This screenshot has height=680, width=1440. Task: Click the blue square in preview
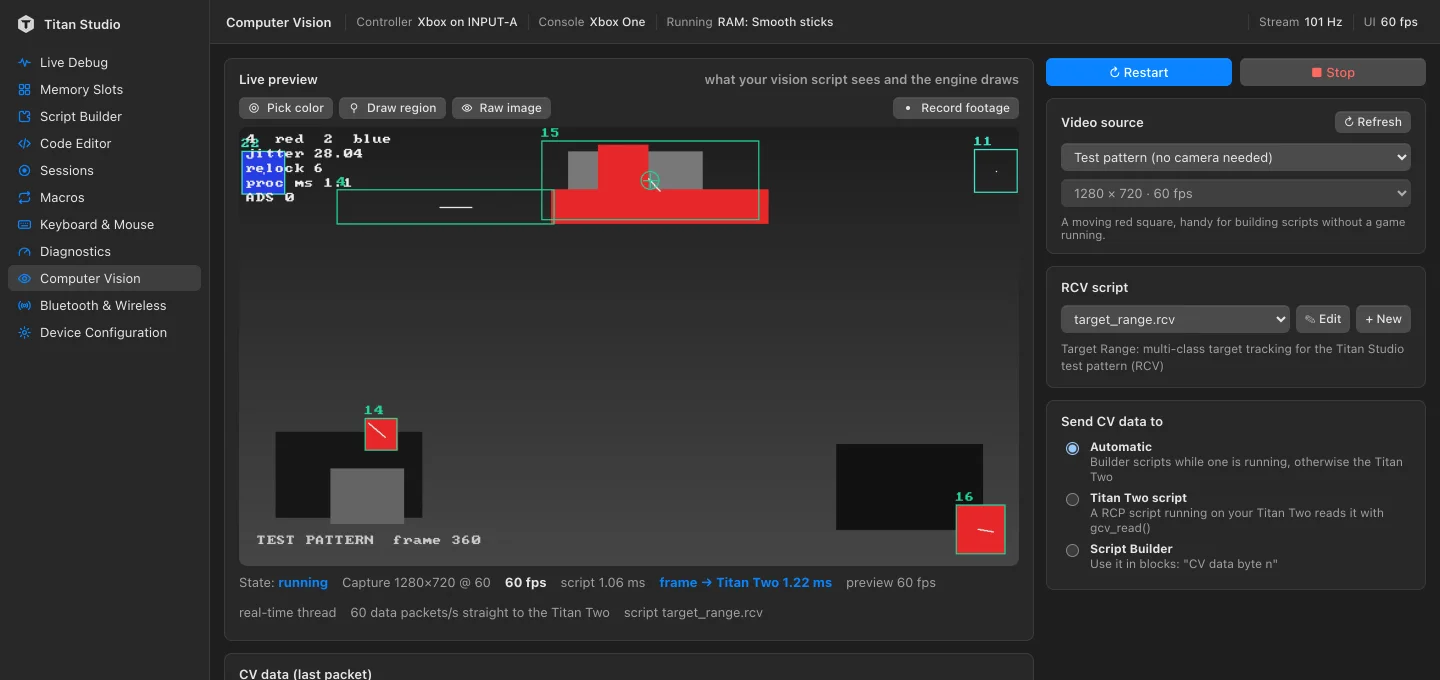click(x=264, y=171)
